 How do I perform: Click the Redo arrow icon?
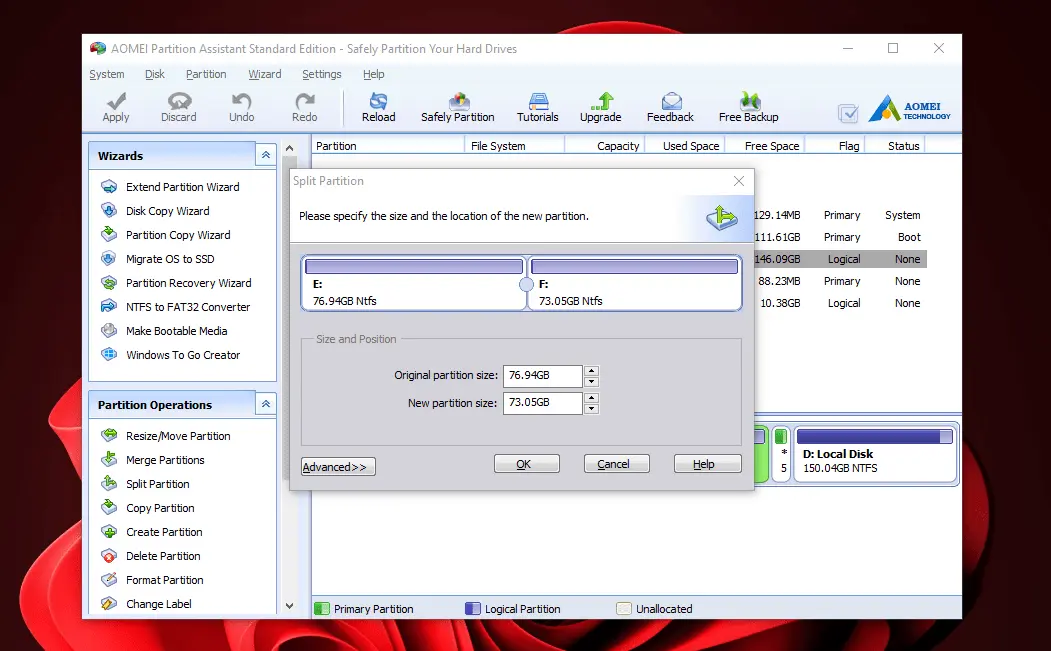coord(304,101)
